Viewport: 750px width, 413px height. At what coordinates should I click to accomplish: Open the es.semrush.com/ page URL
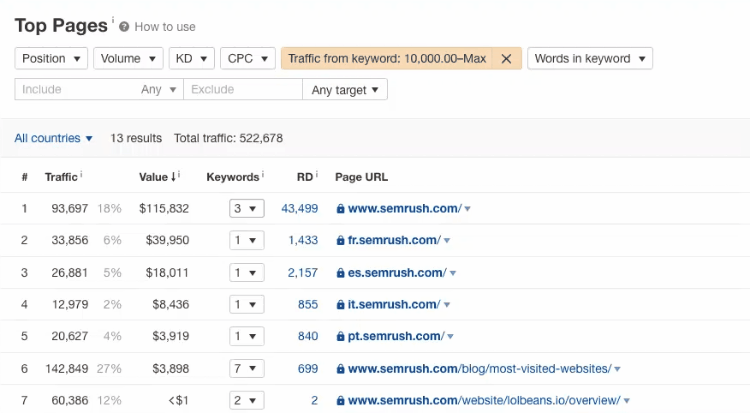click(397, 273)
